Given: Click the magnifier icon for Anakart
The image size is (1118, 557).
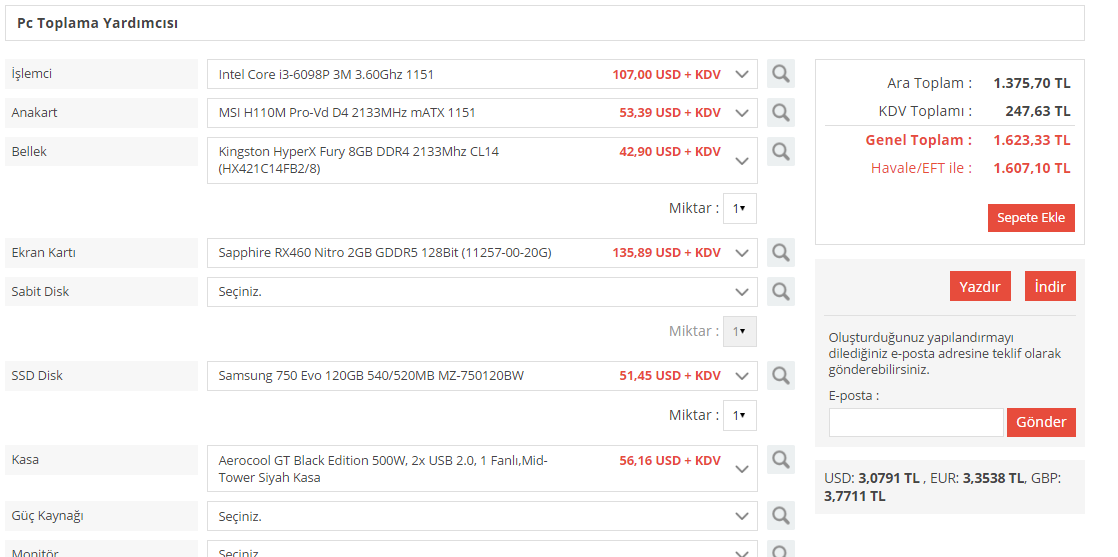Looking at the screenshot, I should coord(781,113).
